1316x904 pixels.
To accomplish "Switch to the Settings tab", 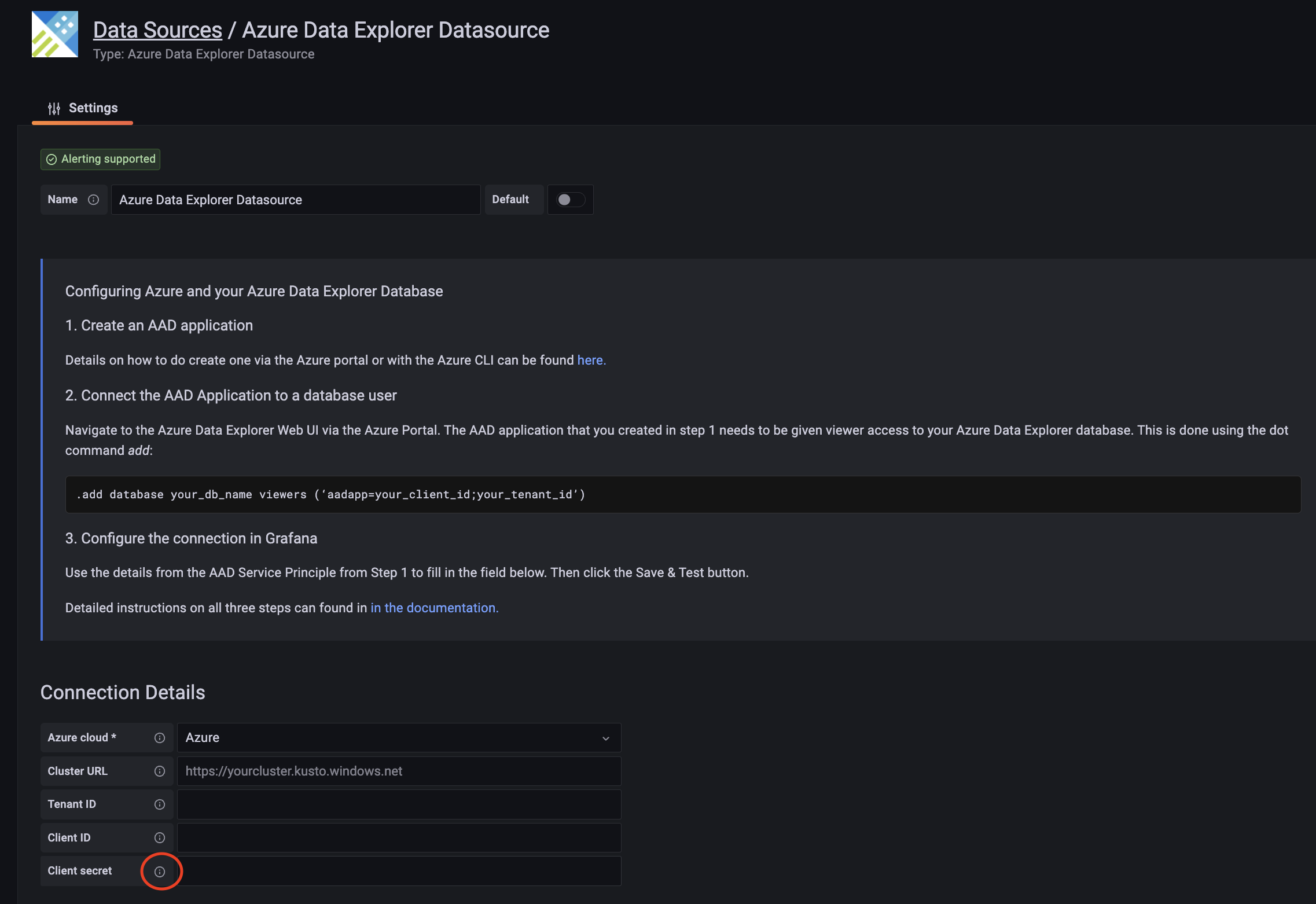I will click(x=93, y=108).
